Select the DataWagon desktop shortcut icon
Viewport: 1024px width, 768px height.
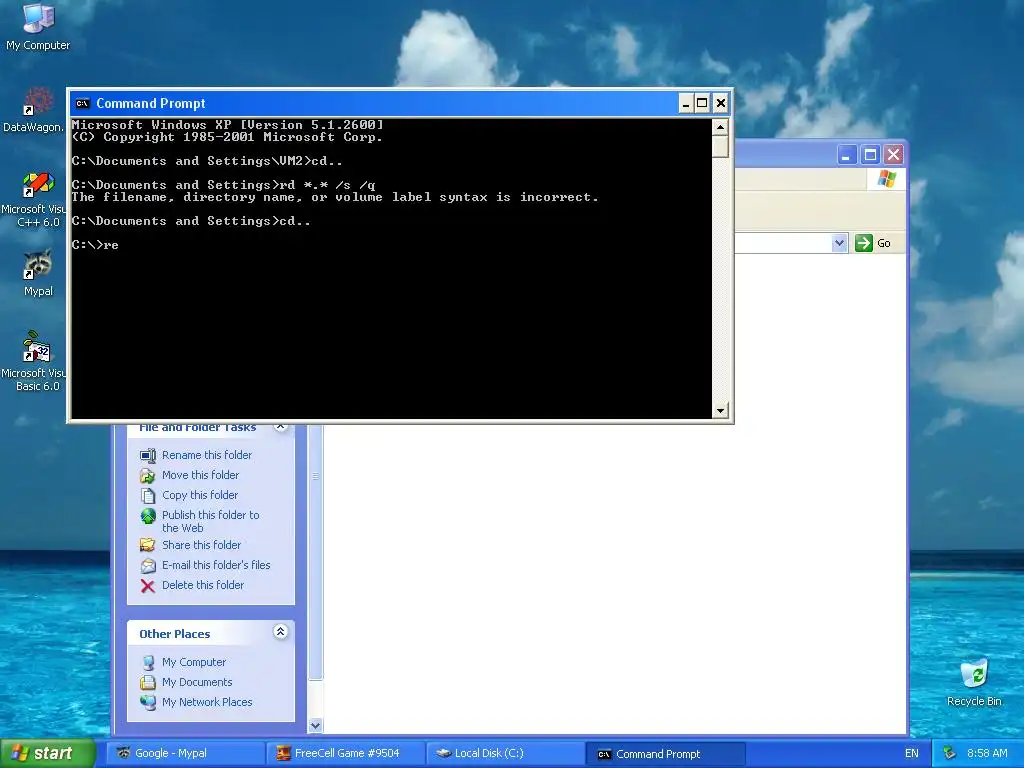pyautogui.click(x=39, y=101)
